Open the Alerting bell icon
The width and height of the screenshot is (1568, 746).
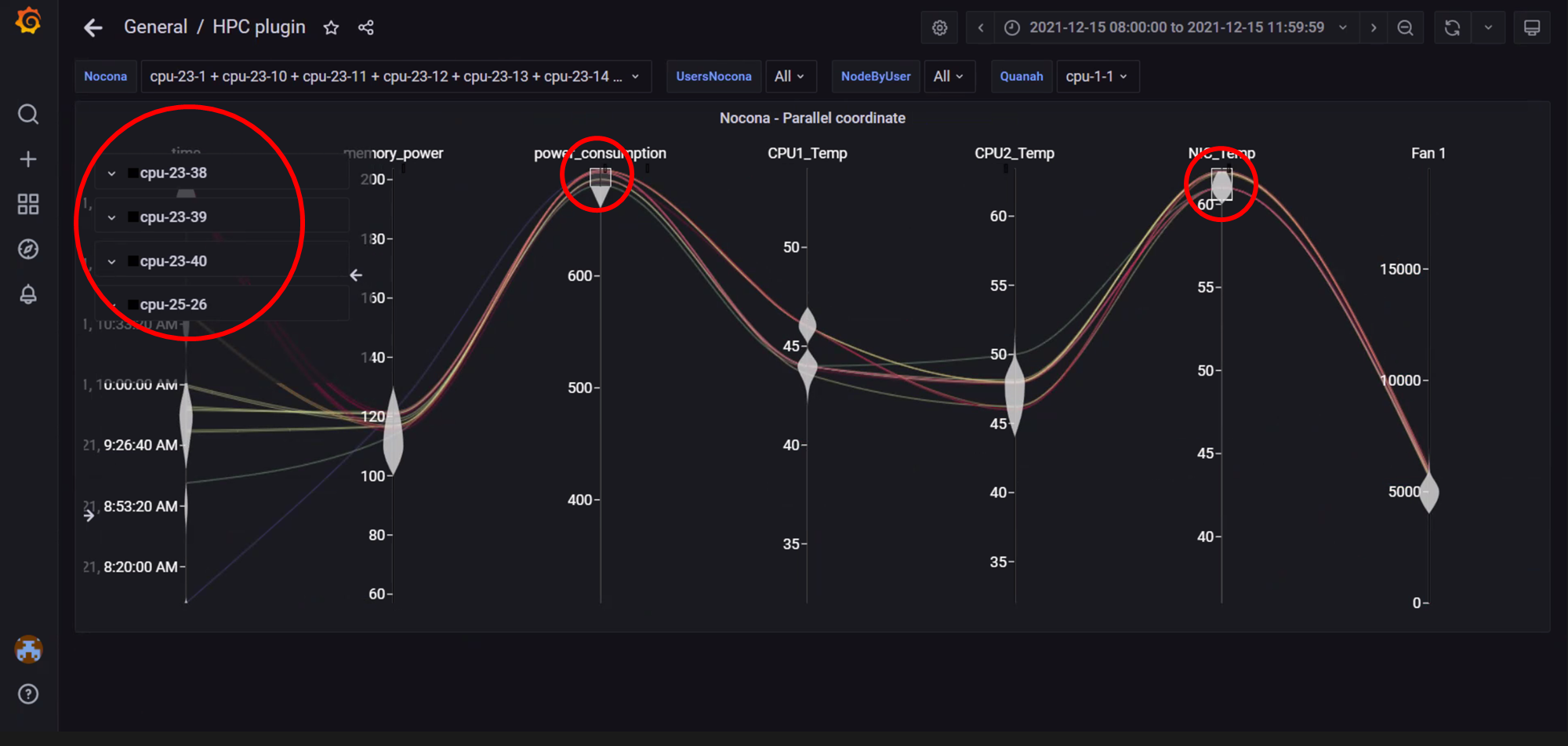tap(28, 294)
